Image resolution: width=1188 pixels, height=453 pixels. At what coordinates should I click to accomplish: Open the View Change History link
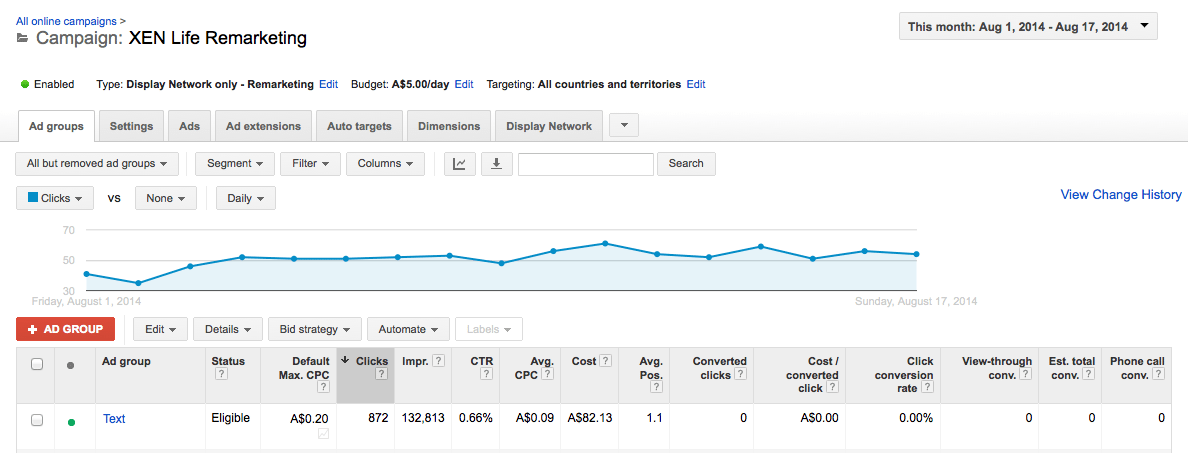1120,195
